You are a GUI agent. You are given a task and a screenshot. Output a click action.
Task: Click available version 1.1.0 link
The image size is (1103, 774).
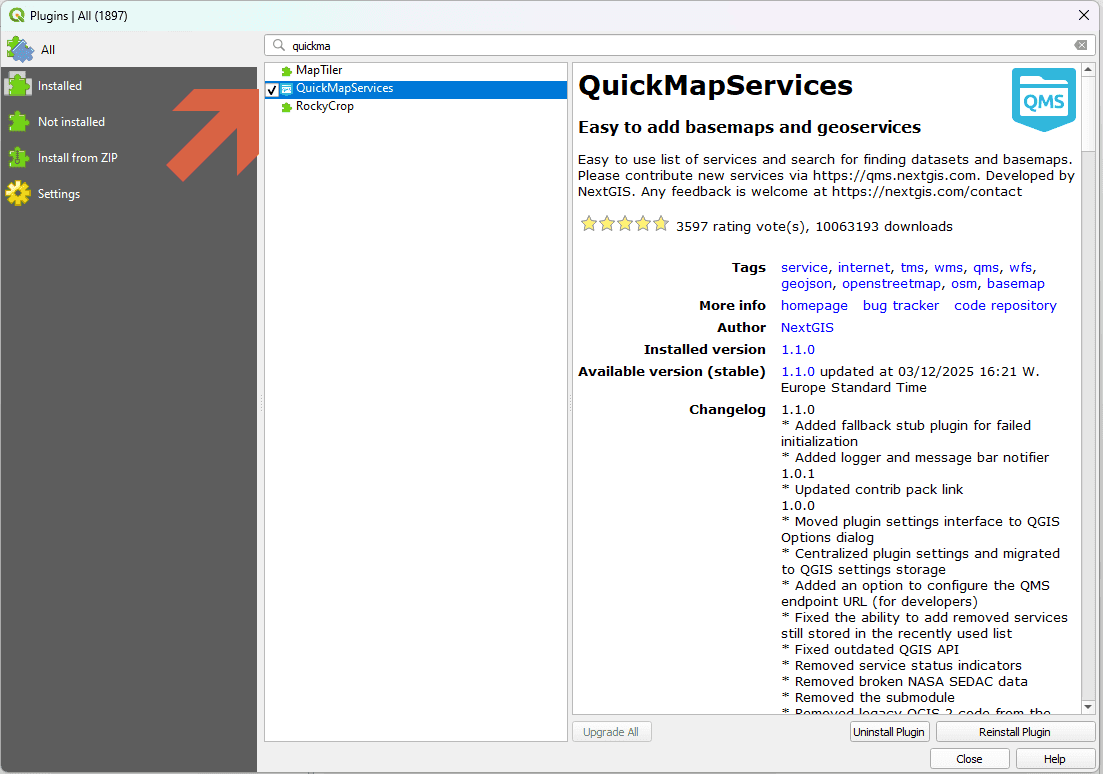click(798, 372)
